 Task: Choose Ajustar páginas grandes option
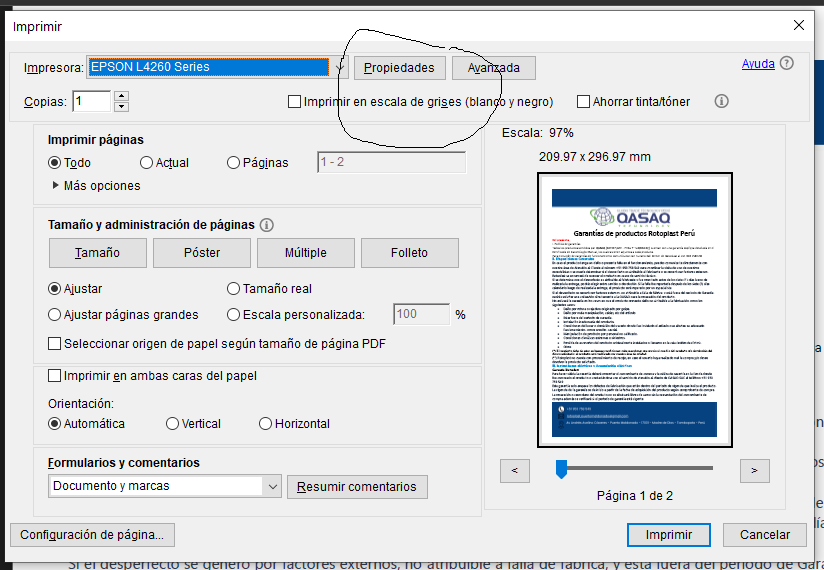(x=54, y=315)
